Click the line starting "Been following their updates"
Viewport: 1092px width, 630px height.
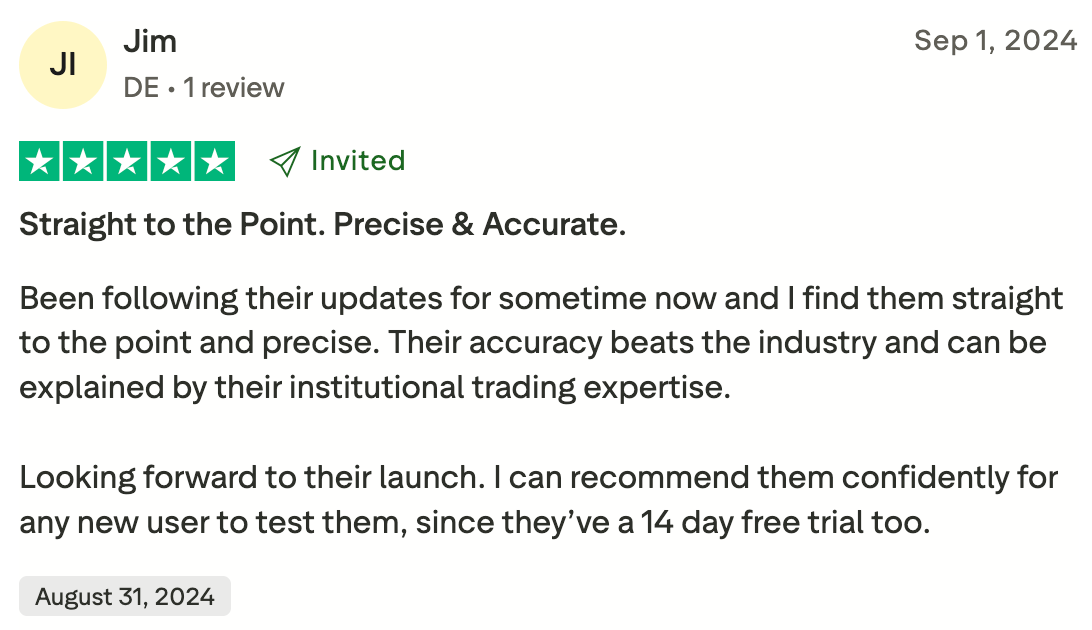(x=540, y=298)
